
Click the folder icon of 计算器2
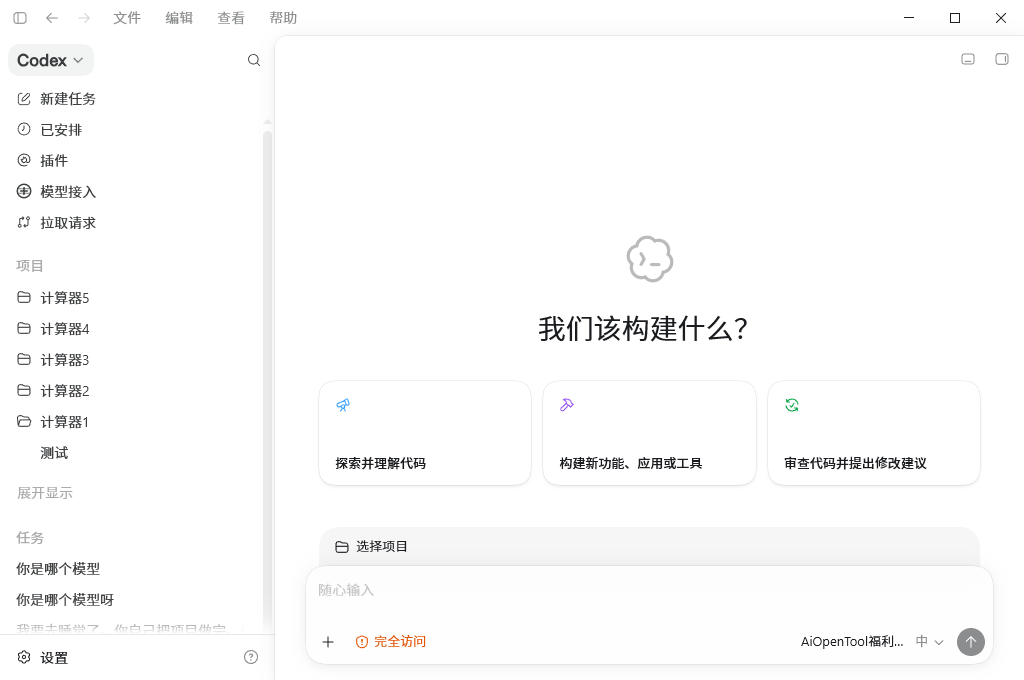[x=24, y=390]
